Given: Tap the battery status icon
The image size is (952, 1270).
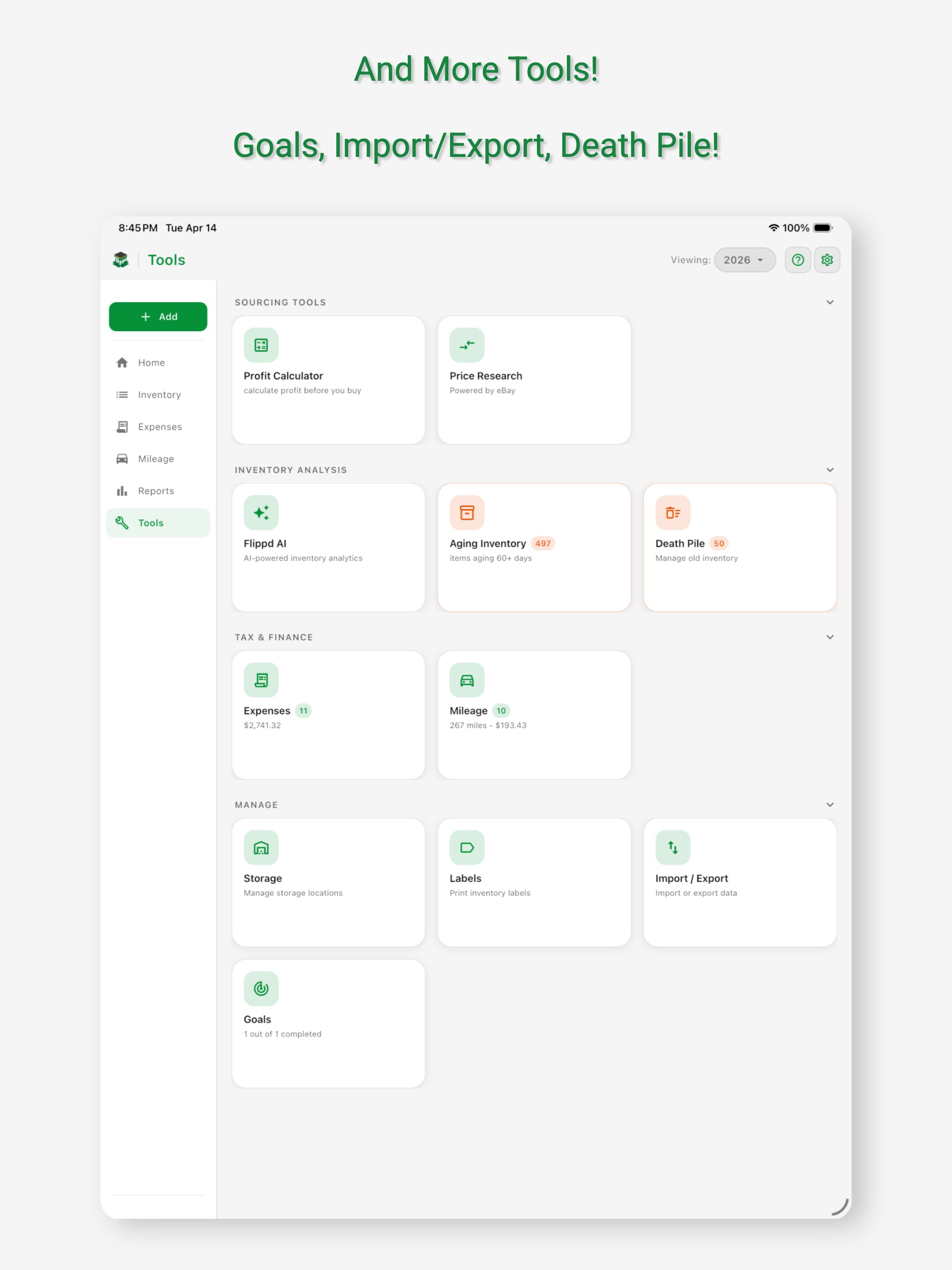Looking at the screenshot, I should pos(823,228).
